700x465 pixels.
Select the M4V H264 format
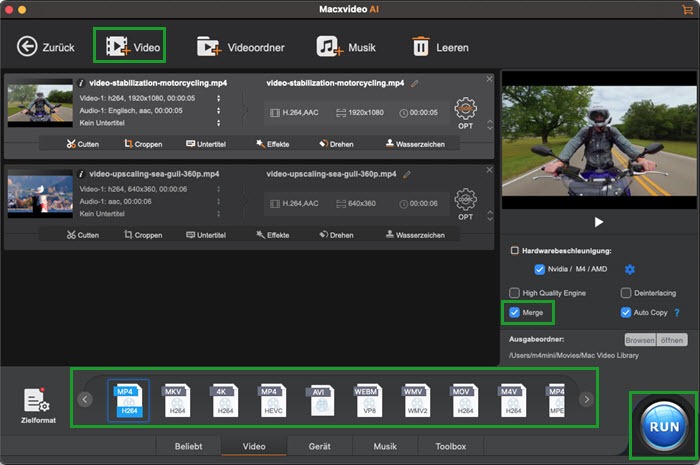[512, 400]
